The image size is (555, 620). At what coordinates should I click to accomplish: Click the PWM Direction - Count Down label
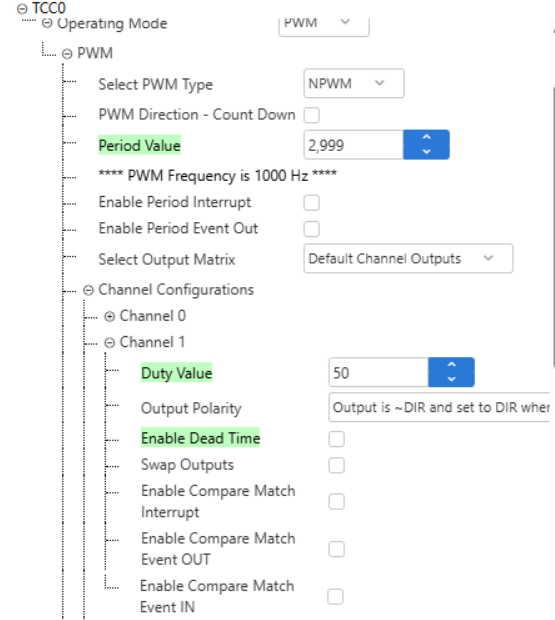[197, 114]
